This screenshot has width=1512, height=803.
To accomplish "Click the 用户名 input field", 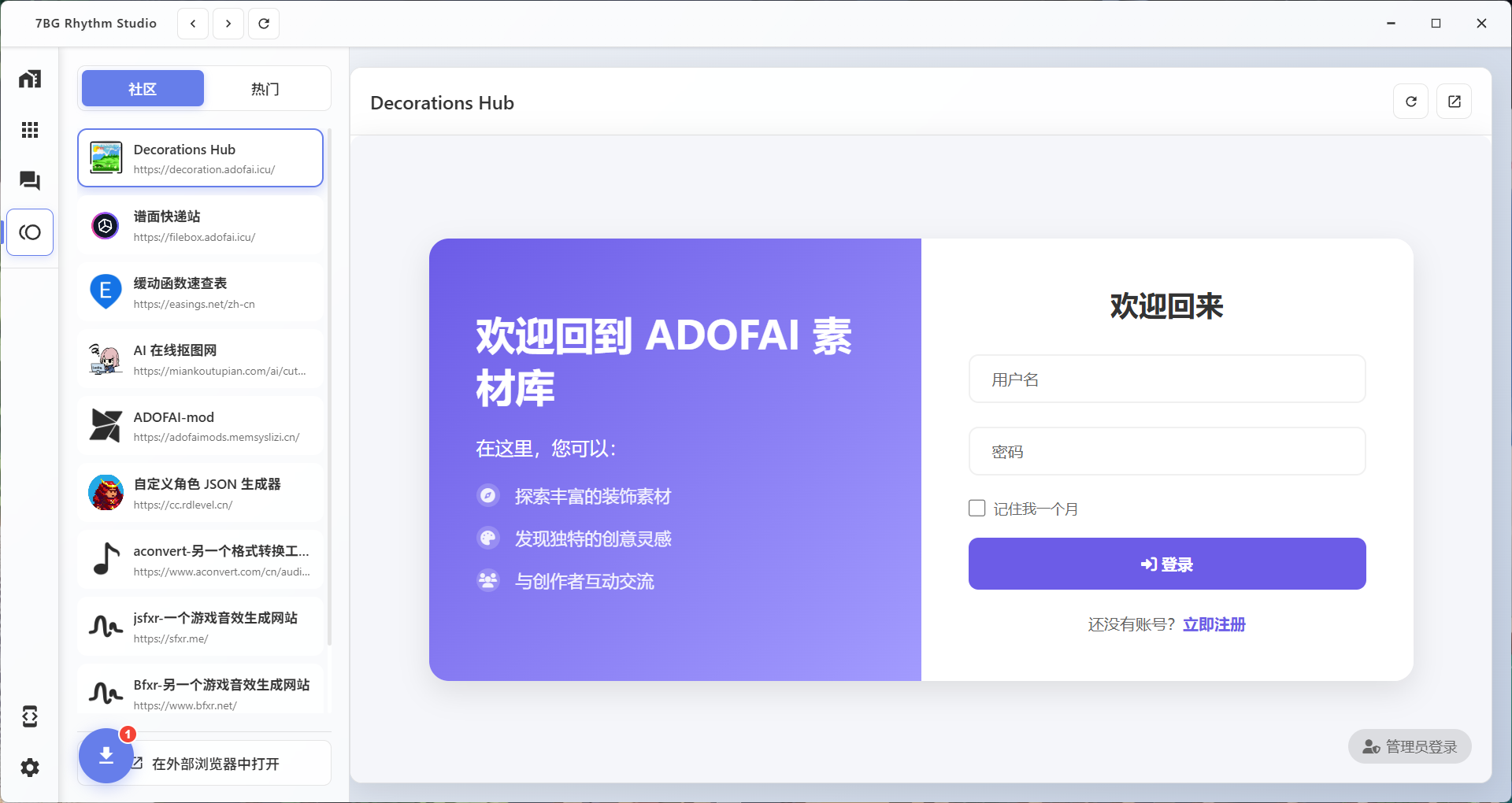I will (x=1166, y=379).
